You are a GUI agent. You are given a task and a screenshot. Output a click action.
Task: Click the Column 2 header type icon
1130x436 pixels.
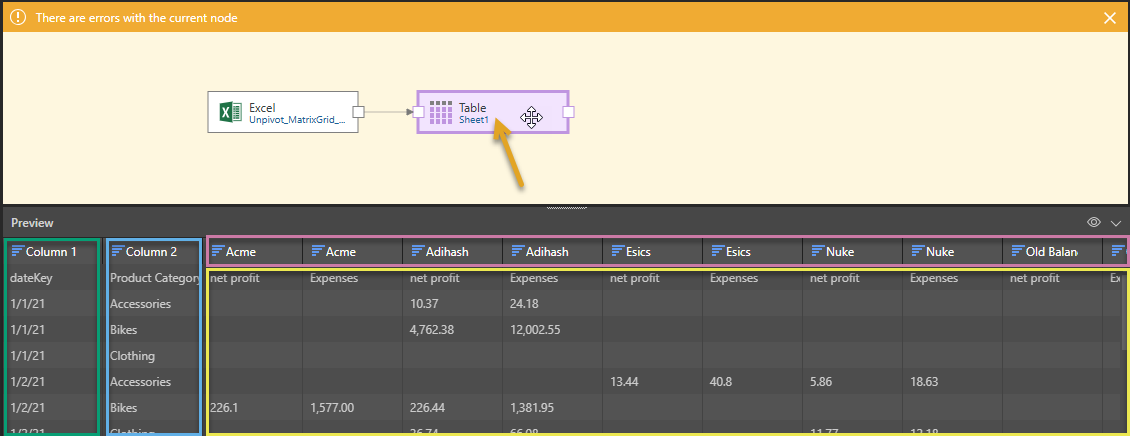click(117, 252)
